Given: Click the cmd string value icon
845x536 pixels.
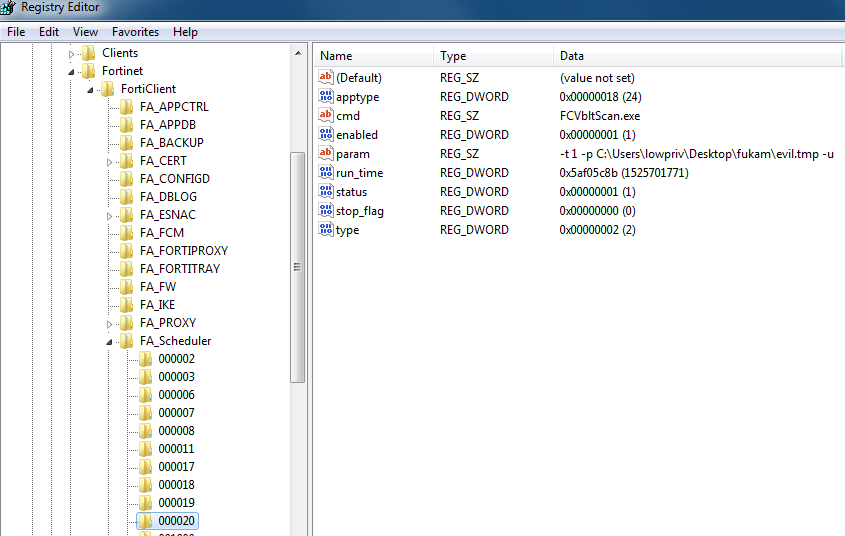Looking at the screenshot, I should pyautogui.click(x=325, y=116).
